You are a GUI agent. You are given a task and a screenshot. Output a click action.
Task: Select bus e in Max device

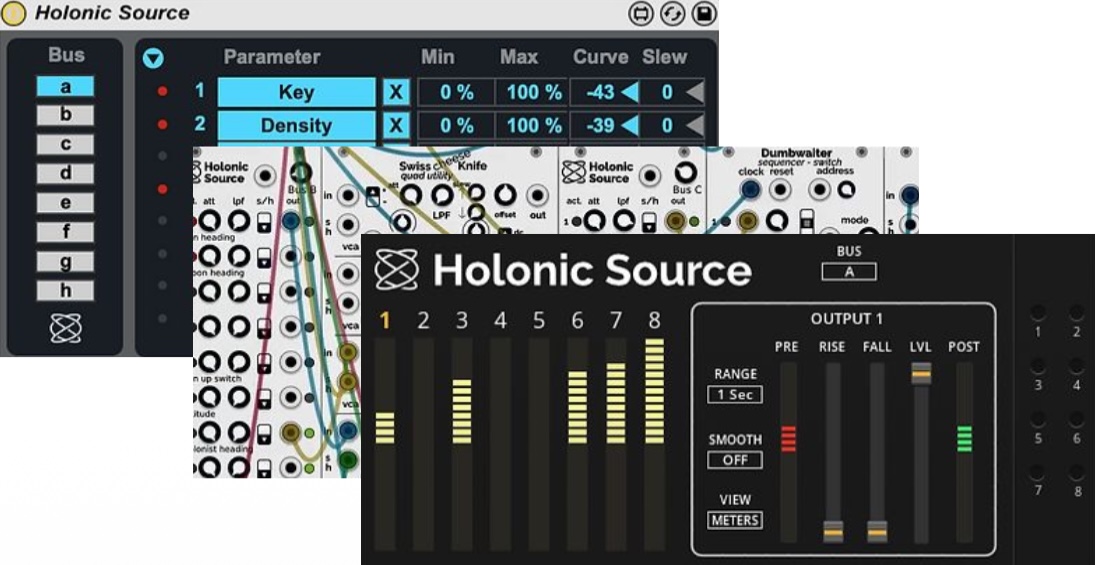click(65, 203)
